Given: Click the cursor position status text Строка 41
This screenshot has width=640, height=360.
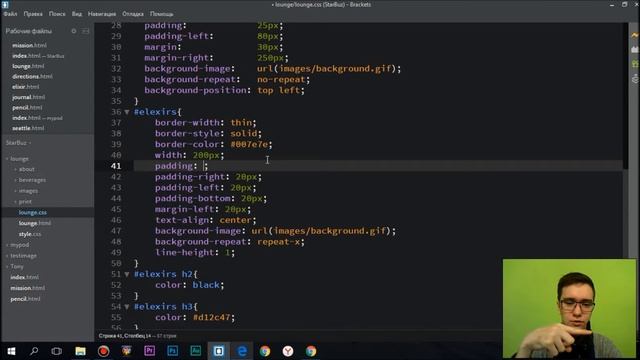Looking at the screenshot, I should click(x=125, y=336).
